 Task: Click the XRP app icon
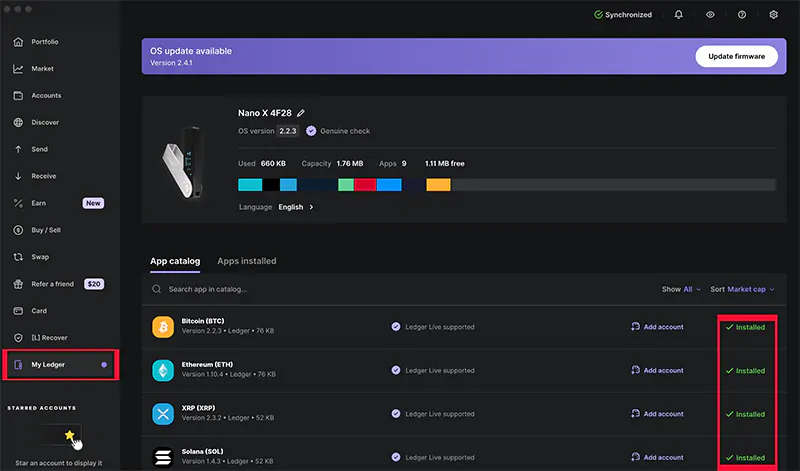[164, 413]
